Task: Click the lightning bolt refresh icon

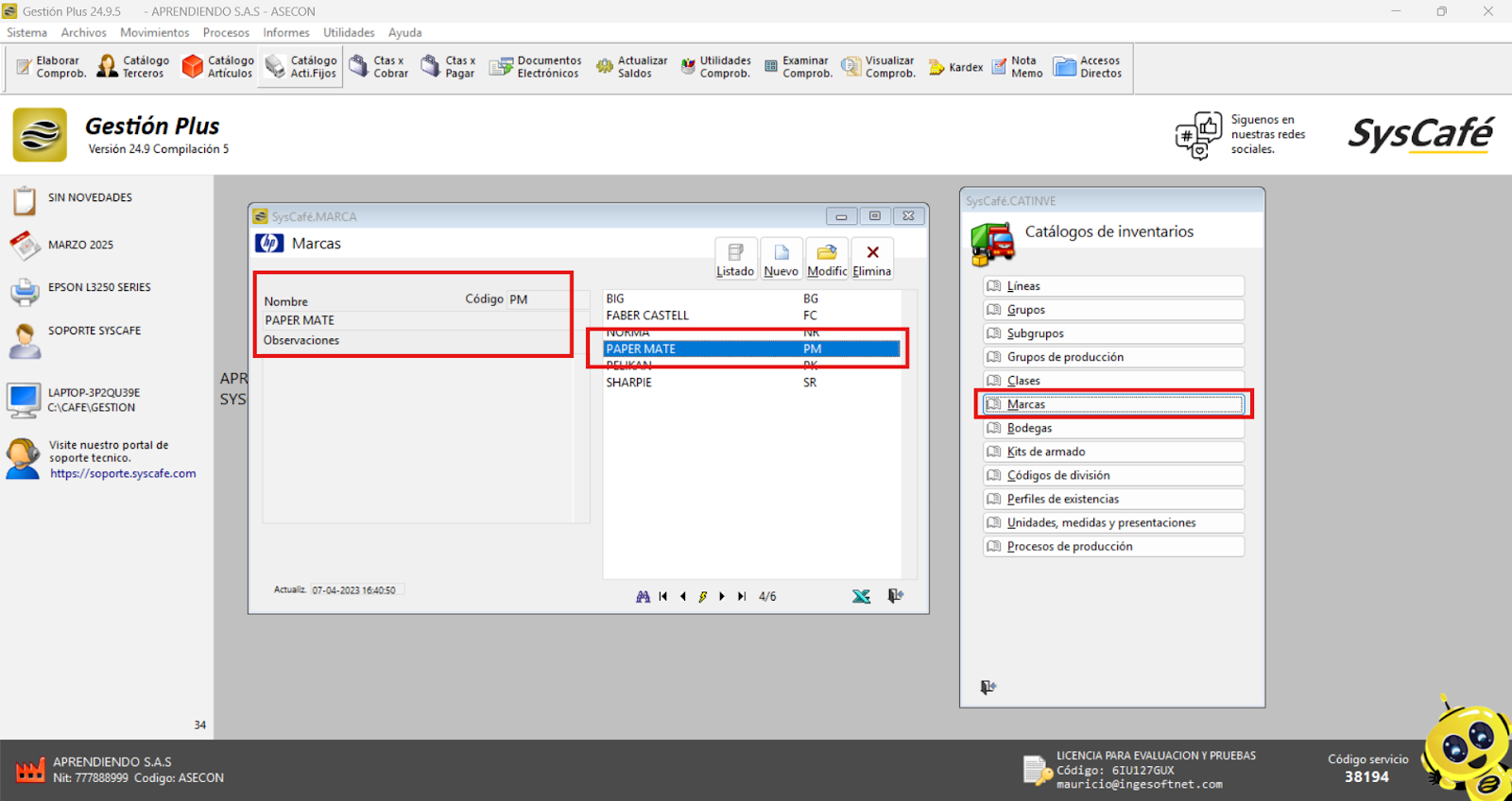Action: [702, 596]
